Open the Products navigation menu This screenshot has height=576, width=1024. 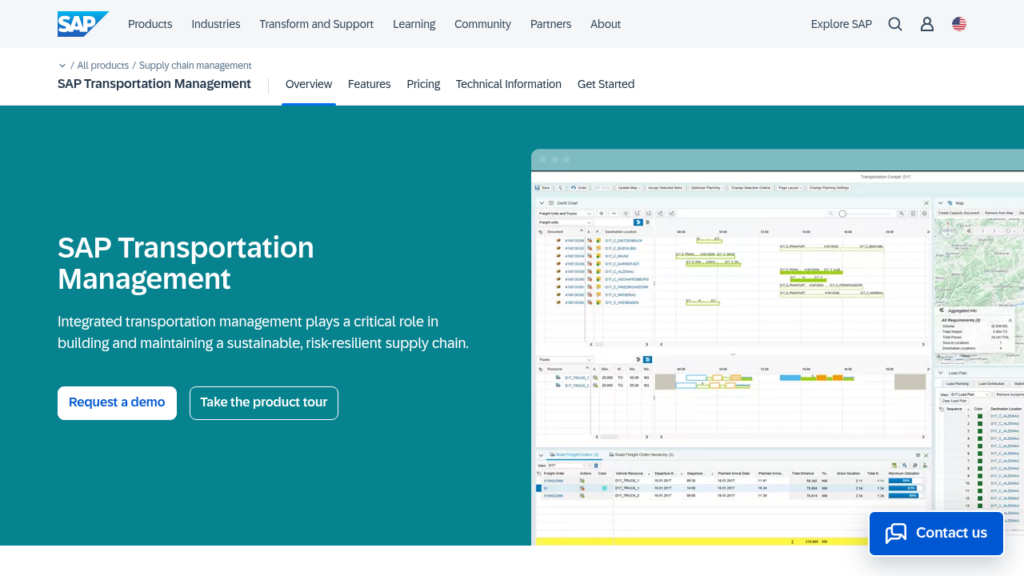click(150, 24)
